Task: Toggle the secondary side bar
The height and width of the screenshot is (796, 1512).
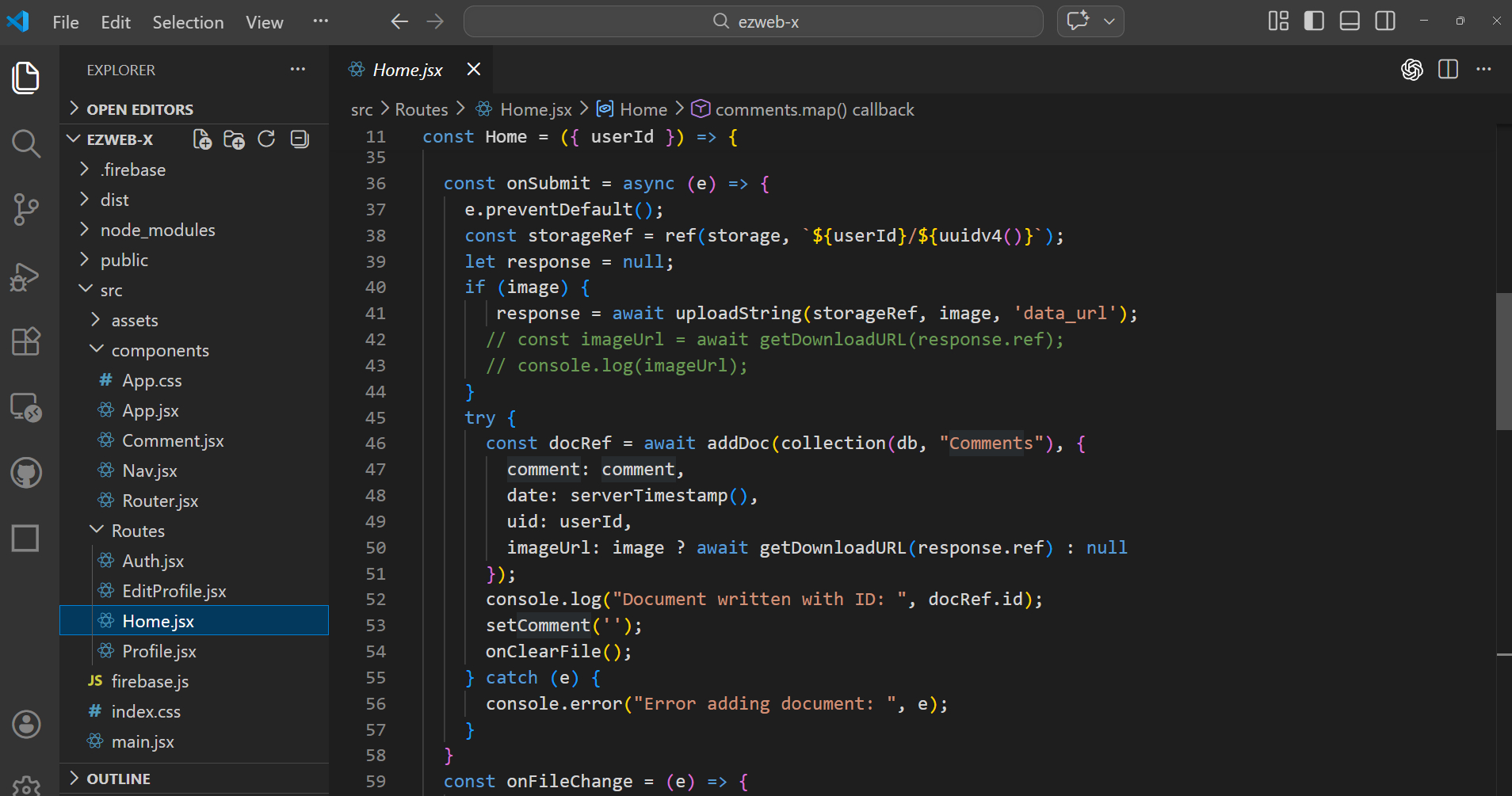Action: click(1385, 21)
